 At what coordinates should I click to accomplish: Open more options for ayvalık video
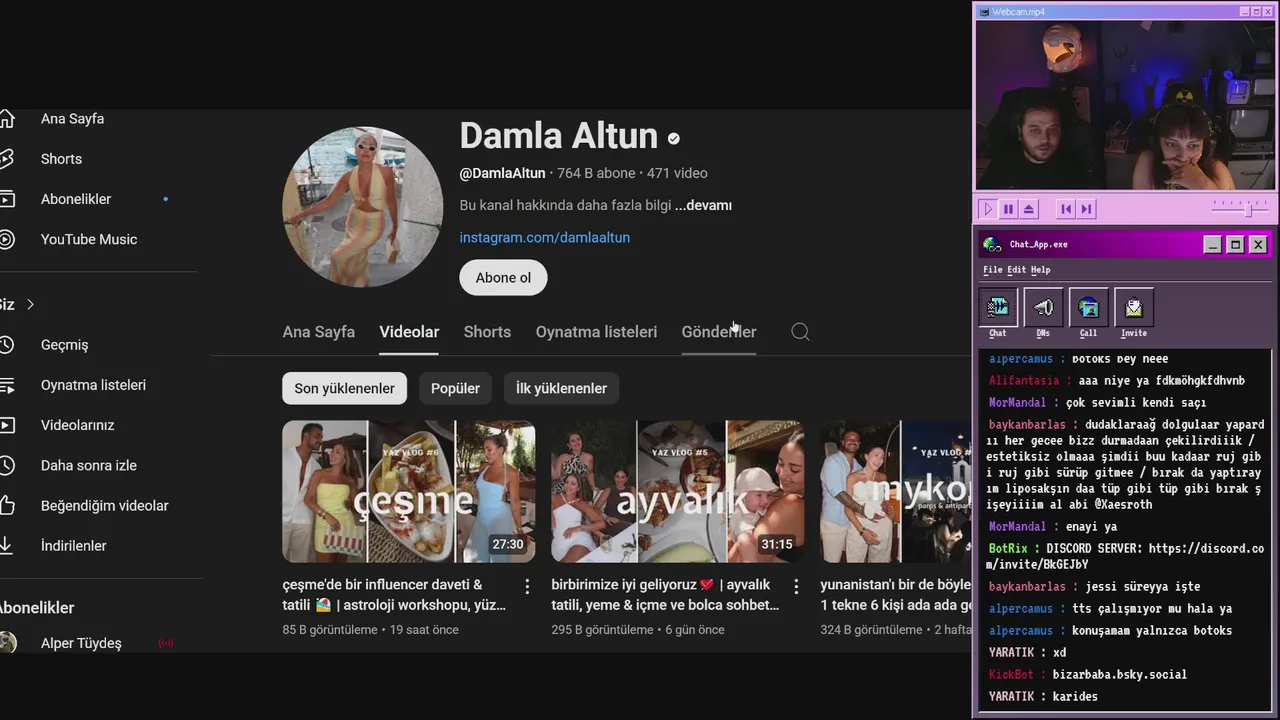(796, 586)
